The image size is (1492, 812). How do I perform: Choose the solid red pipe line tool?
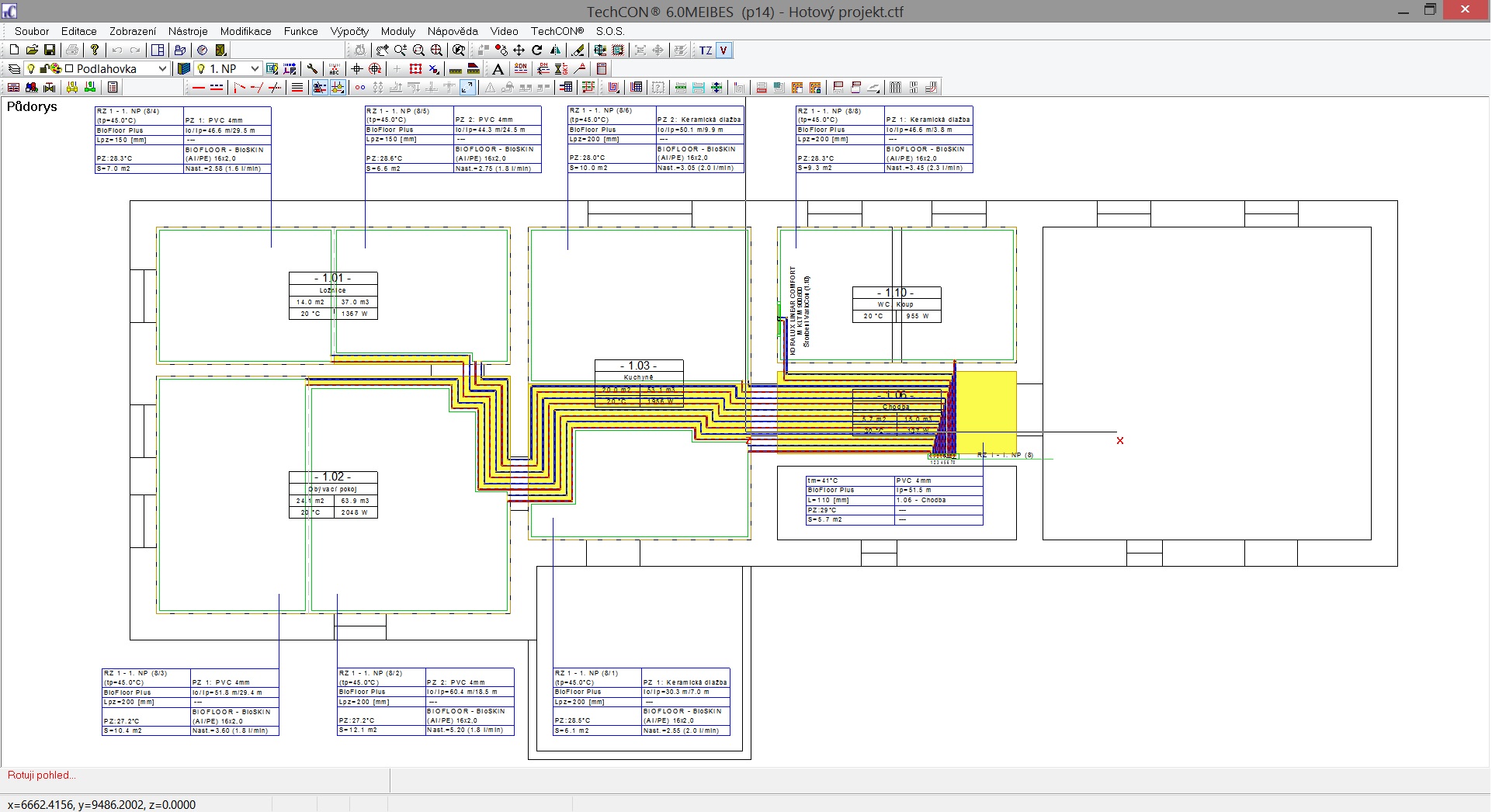tap(199, 88)
